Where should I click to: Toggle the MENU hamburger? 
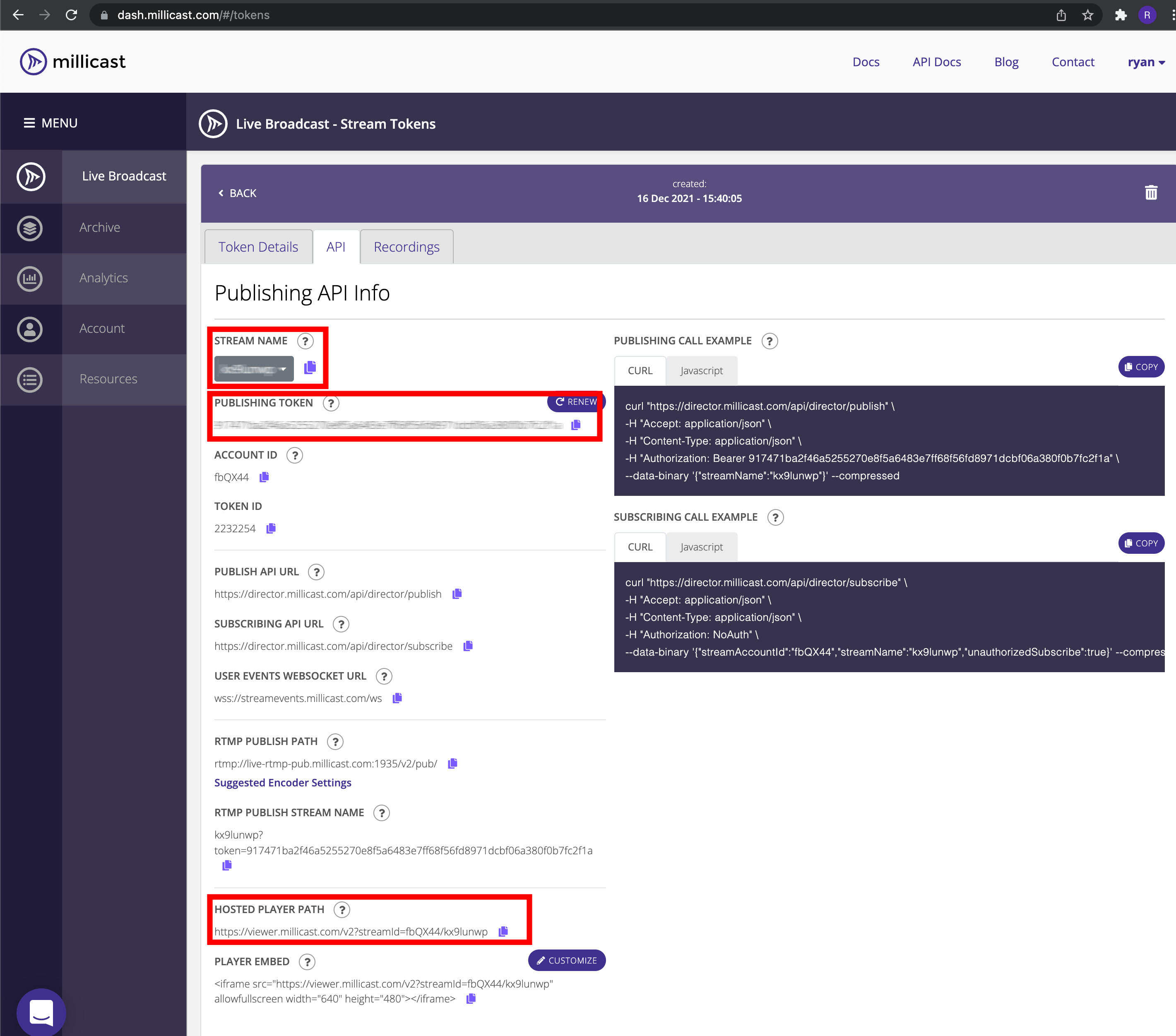(51, 123)
